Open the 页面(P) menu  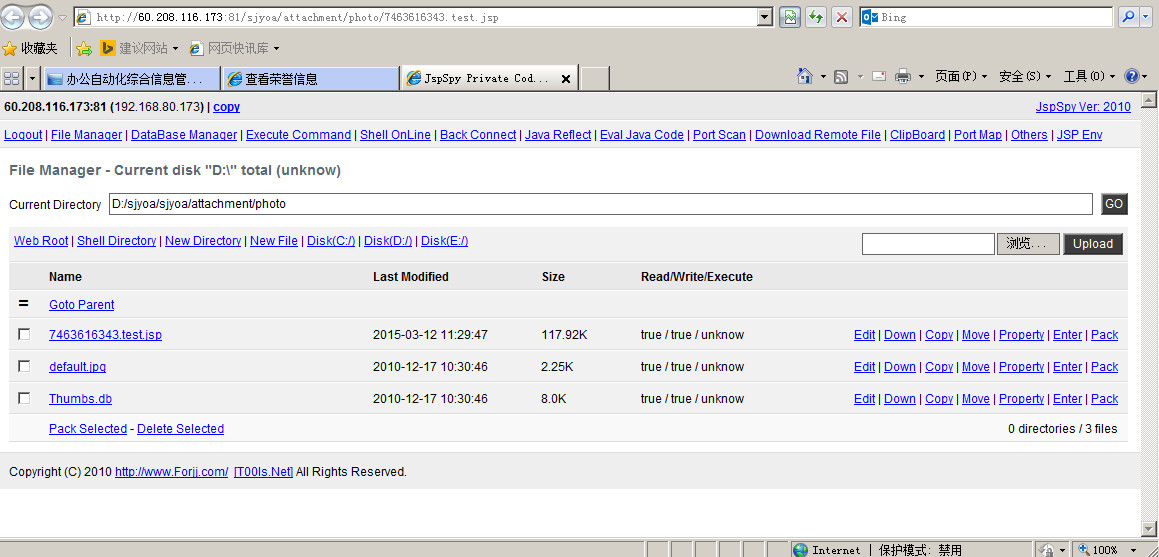961,76
